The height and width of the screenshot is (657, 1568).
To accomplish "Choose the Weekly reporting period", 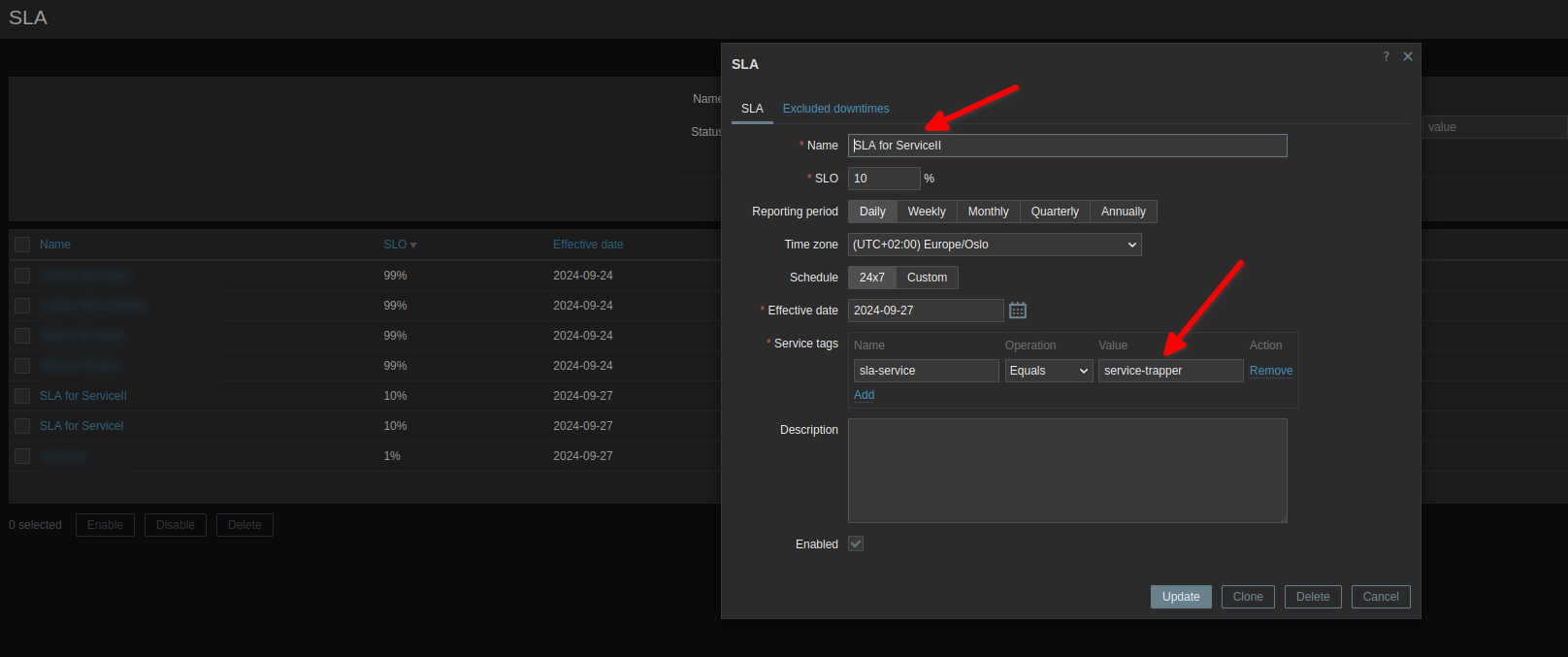I will pyautogui.click(x=926, y=212).
